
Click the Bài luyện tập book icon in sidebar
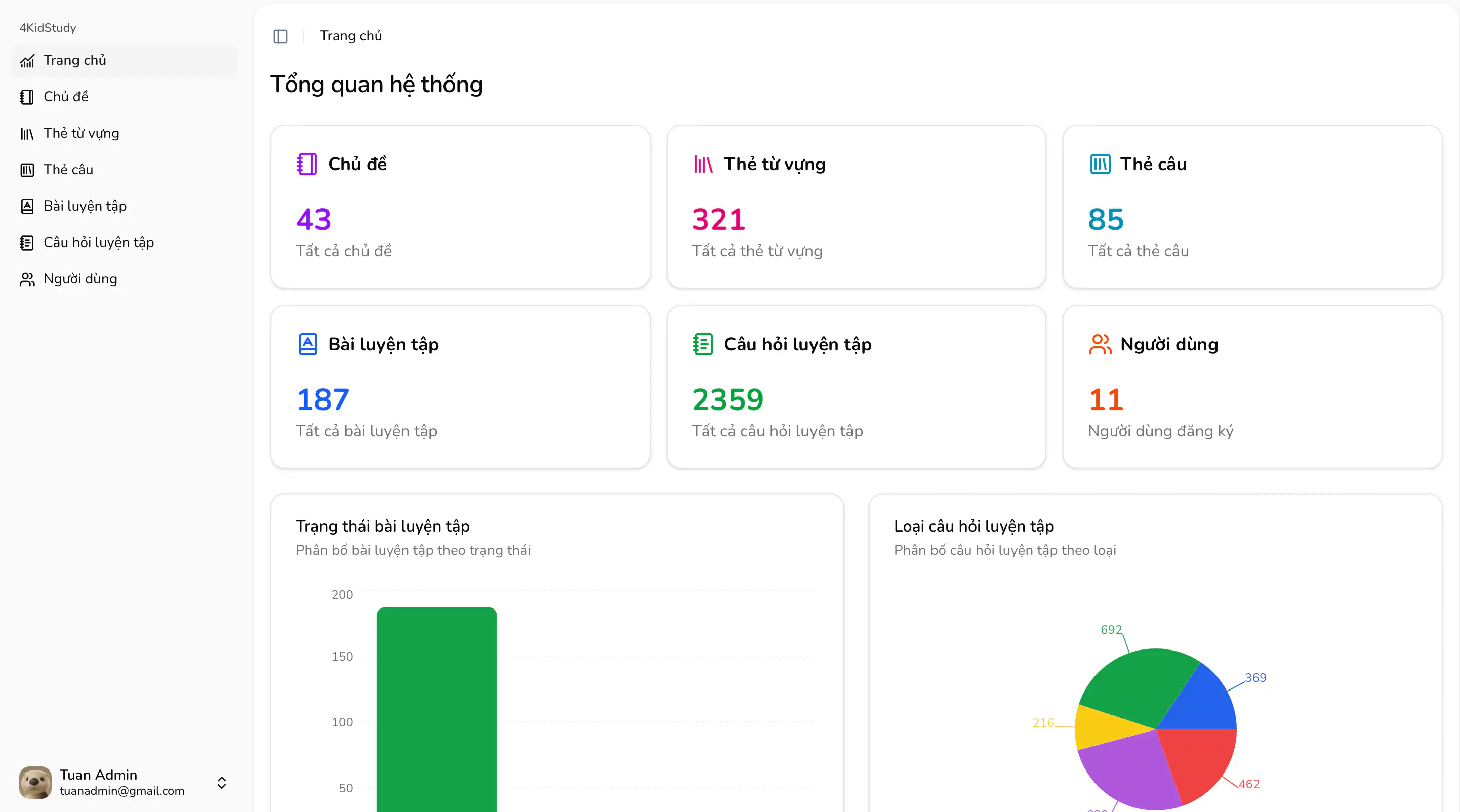(27, 206)
